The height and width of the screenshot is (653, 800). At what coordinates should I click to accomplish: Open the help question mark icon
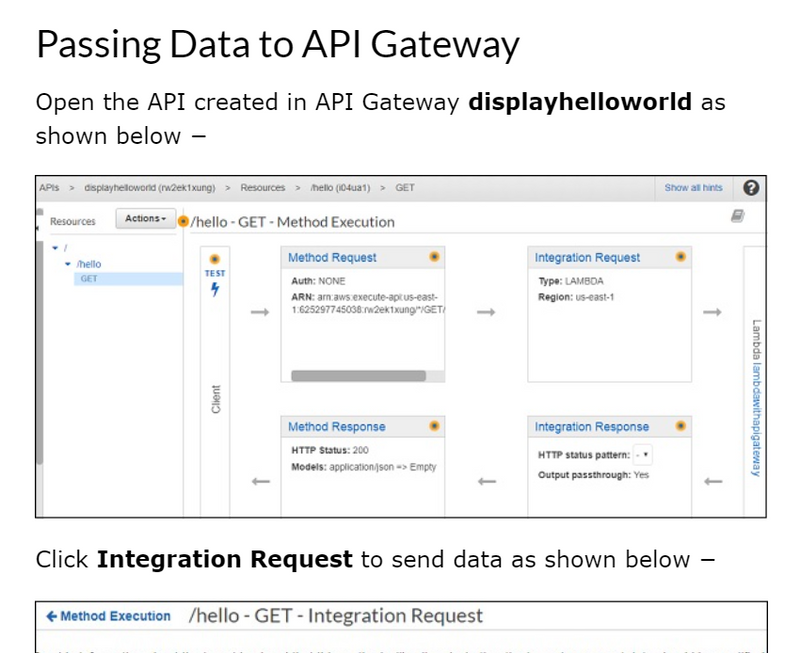[x=751, y=188]
